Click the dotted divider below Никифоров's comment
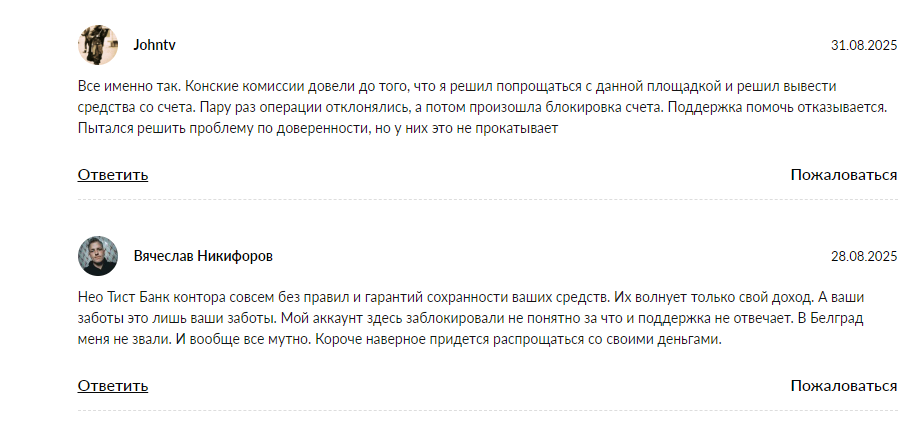Image resolution: width=913 pixels, height=425 pixels. (487, 410)
